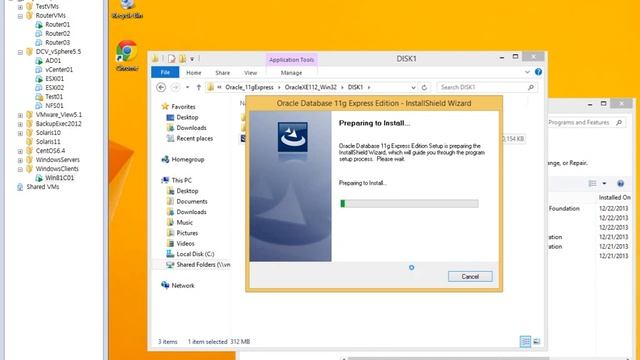Screen dimensions: 640x360
Task: Go up one folder level
Action: pos(199,87)
